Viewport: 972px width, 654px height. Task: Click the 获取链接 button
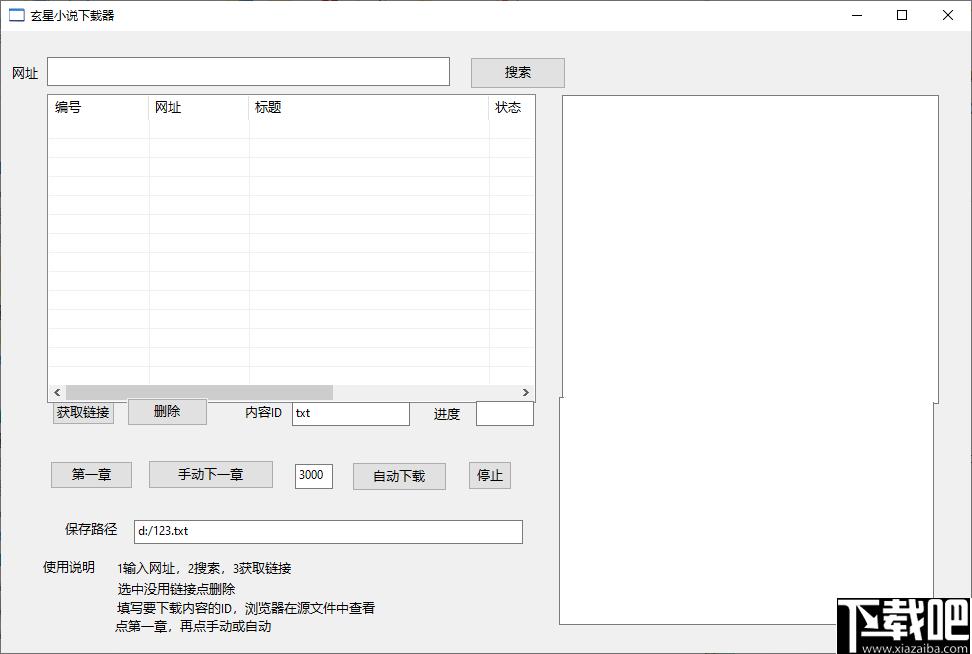tap(83, 412)
